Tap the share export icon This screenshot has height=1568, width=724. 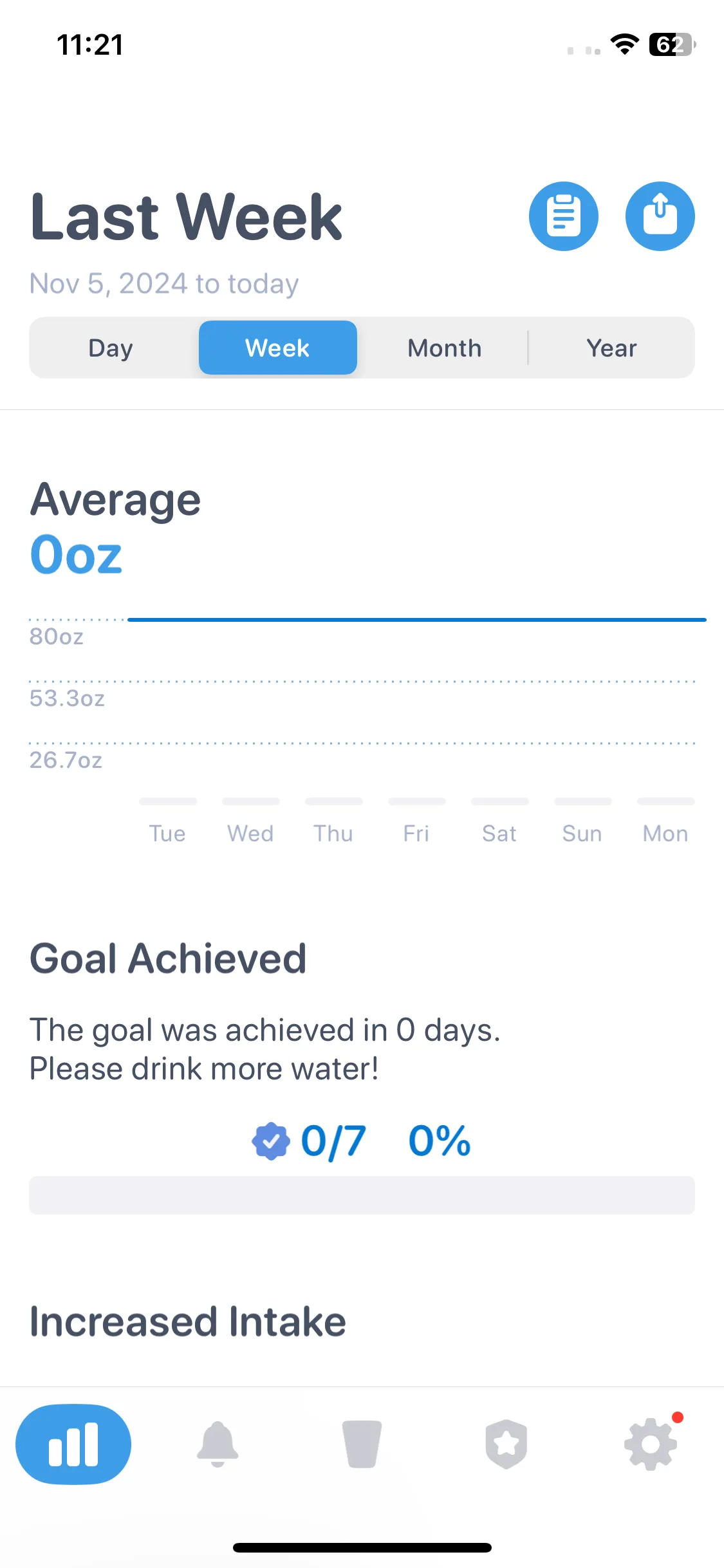pyautogui.click(x=660, y=216)
